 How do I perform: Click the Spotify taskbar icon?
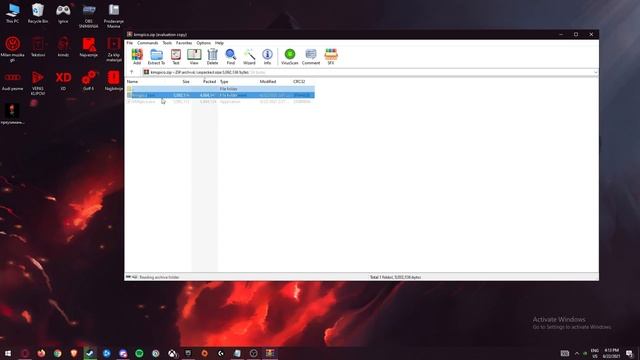(x=139, y=353)
